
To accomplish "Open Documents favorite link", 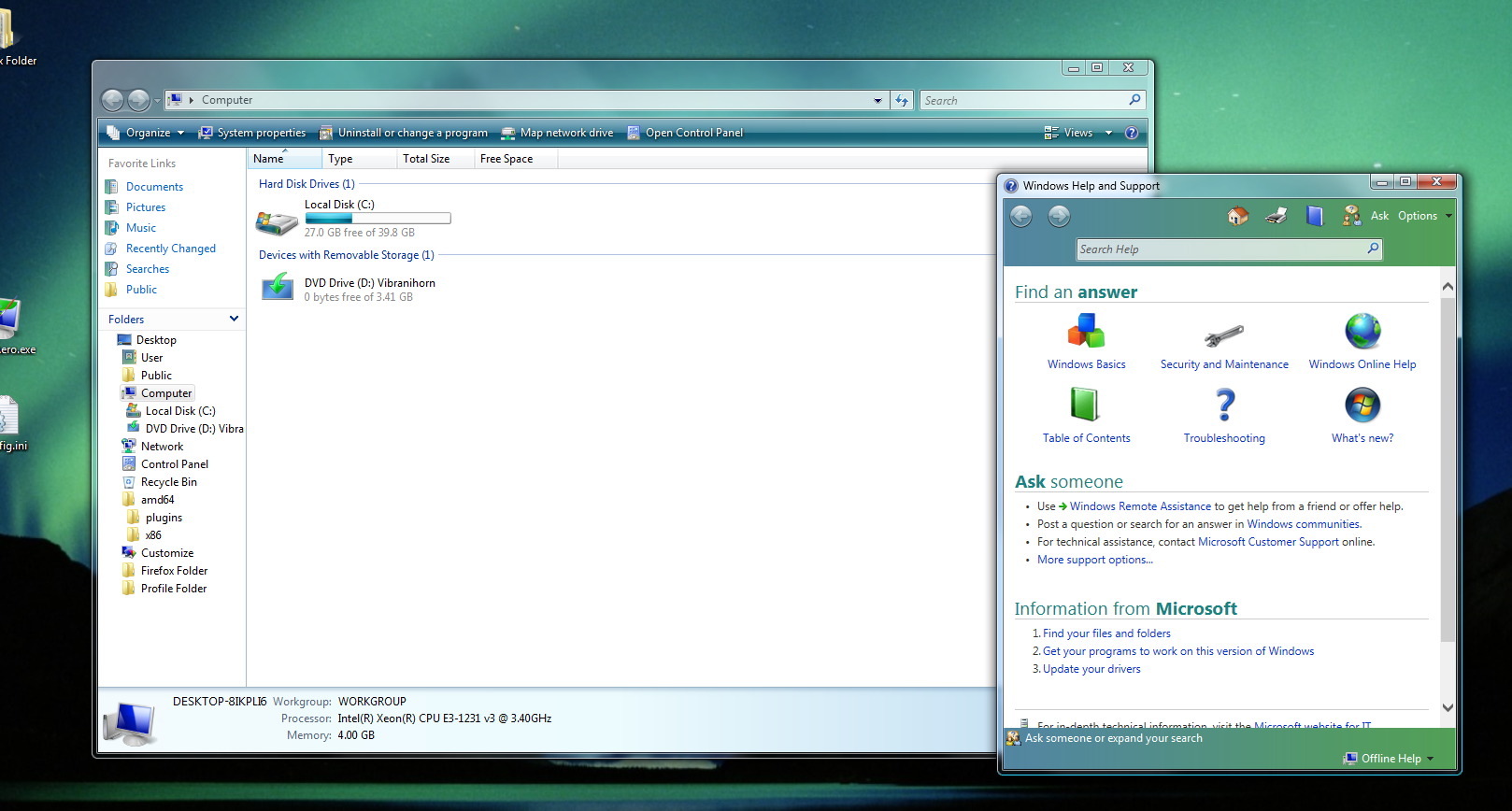I will (x=154, y=187).
